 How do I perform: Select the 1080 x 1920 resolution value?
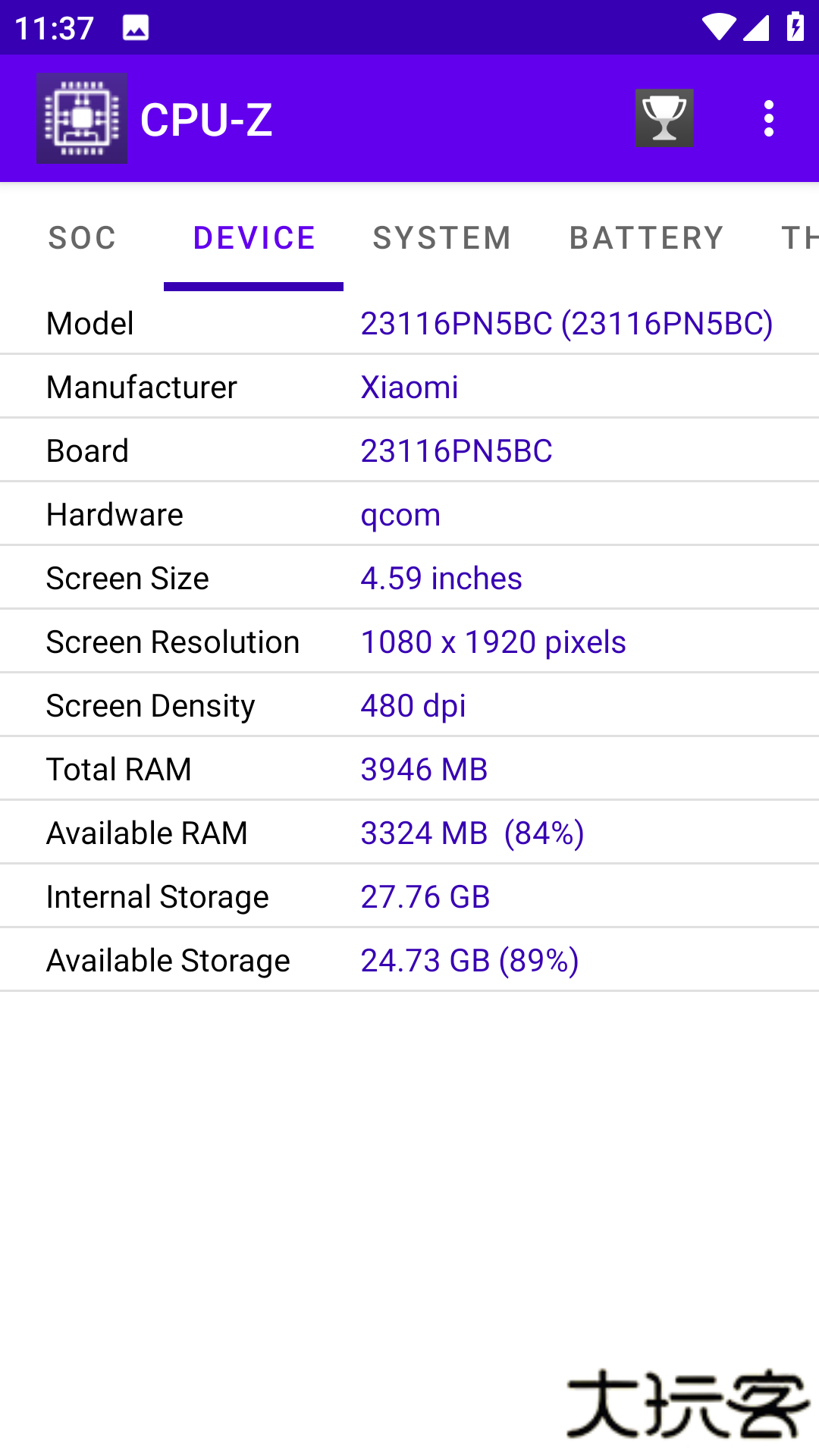(493, 642)
